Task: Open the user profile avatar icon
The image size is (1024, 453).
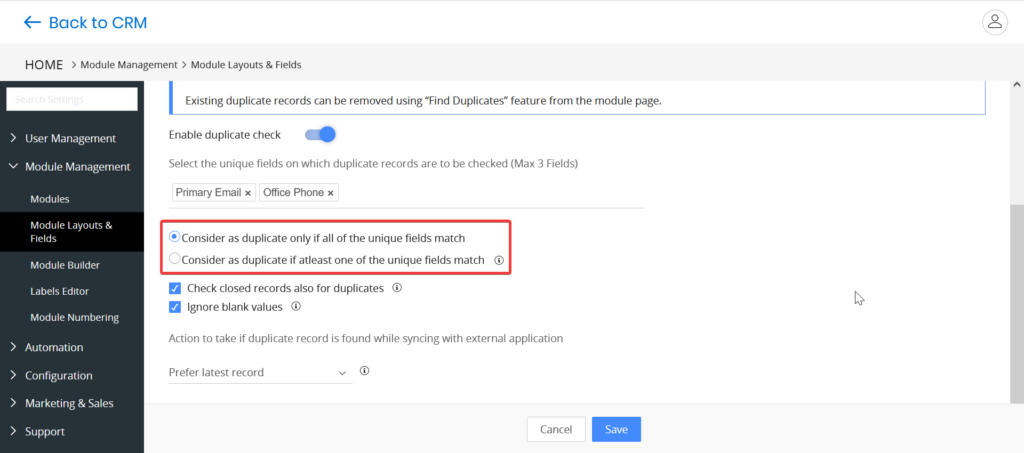Action: tap(994, 21)
